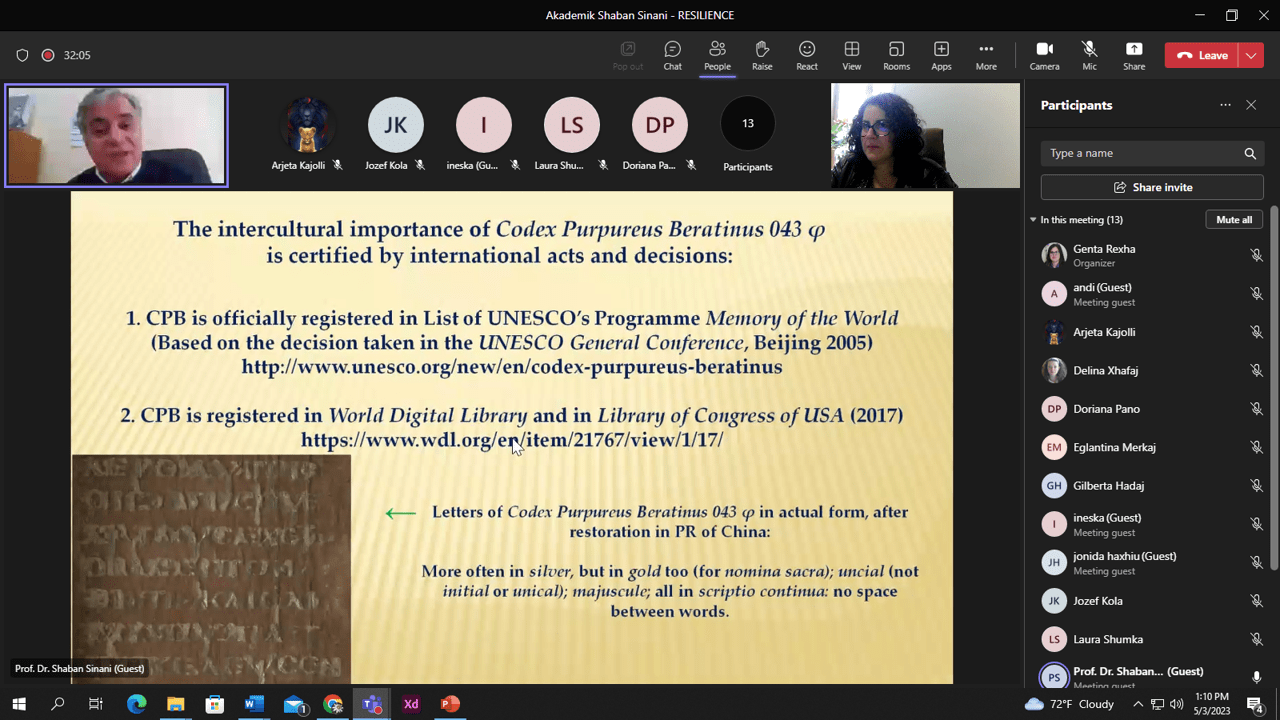Mute organizer Genta Rexha
Screen dimensions: 1280x720
click(x=1256, y=255)
